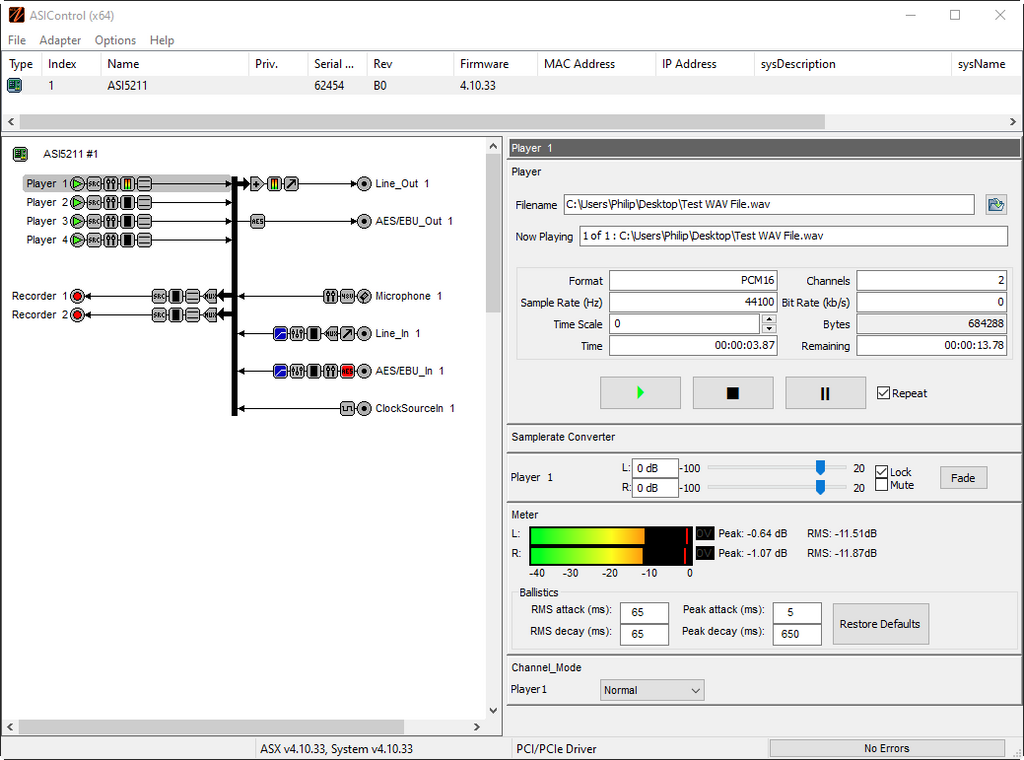Click the left channel volume slider handle

point(820,467)
